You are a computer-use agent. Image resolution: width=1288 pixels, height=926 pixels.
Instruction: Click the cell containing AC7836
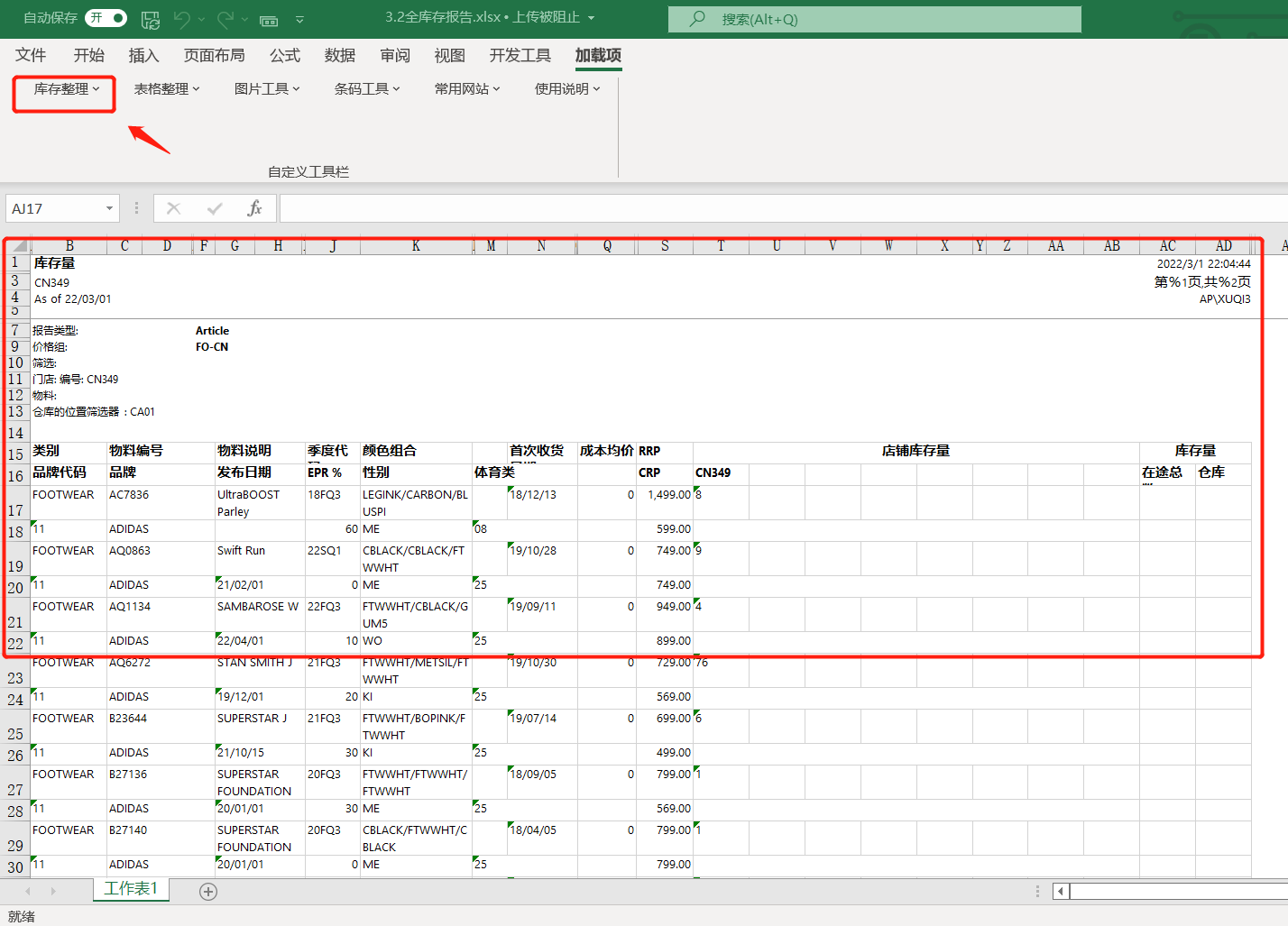pos(161,503)
